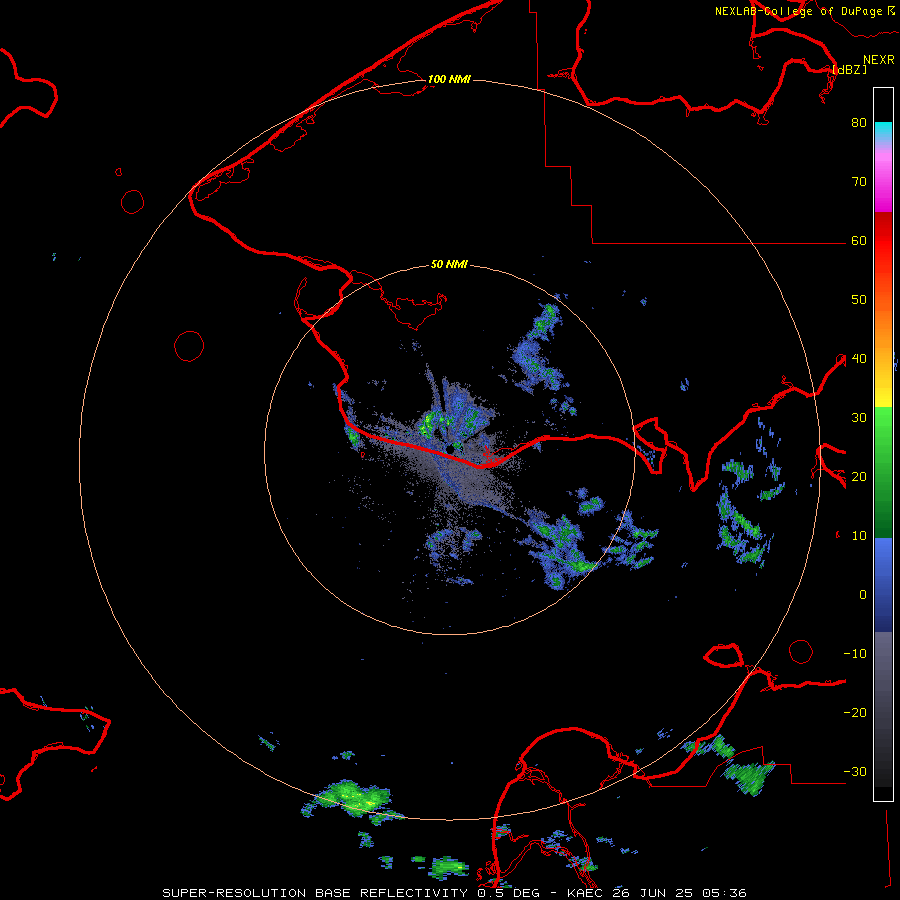
Task: Click the 50 NMI range ring label
Action: [x=449, y=264]
